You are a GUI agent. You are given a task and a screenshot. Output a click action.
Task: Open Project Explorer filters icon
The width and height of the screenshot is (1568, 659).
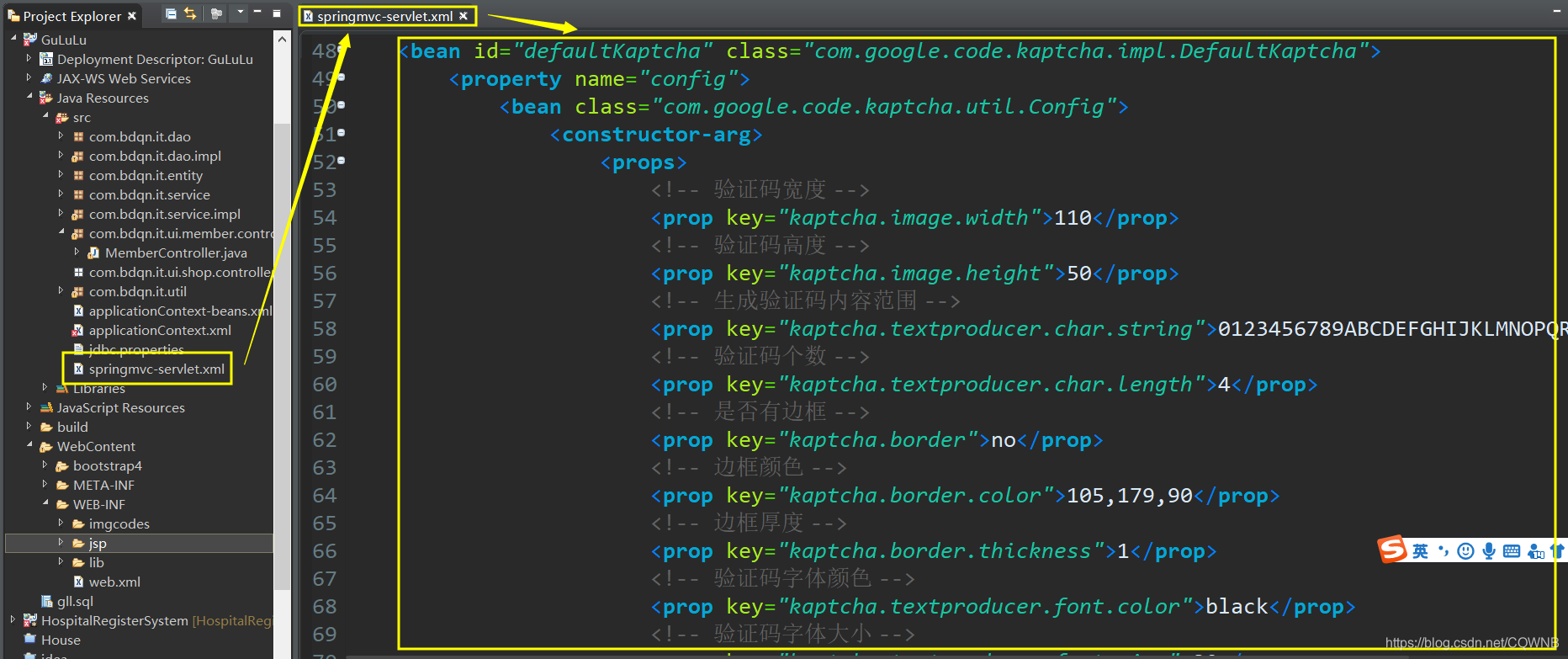pyautogui.click(x=217, y=13)
